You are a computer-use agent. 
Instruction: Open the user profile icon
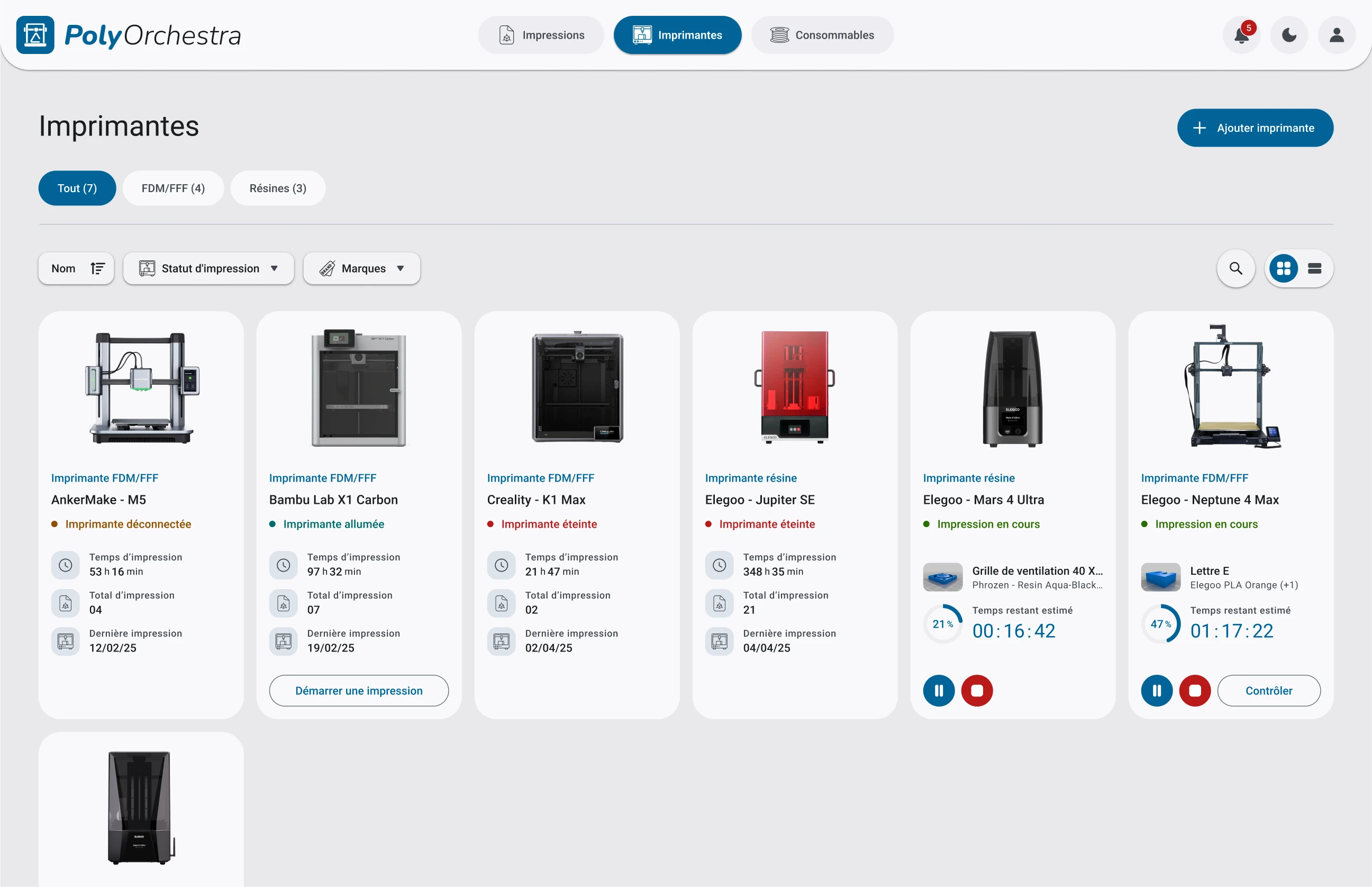1337,35
